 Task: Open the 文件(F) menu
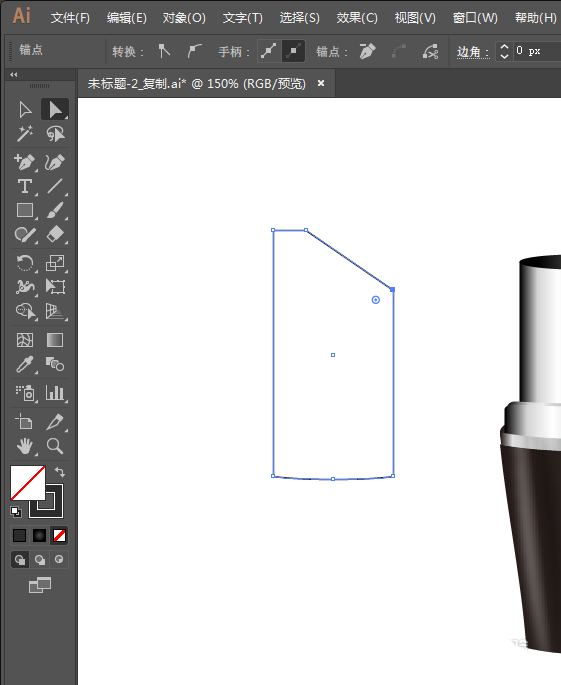point(70,18)
